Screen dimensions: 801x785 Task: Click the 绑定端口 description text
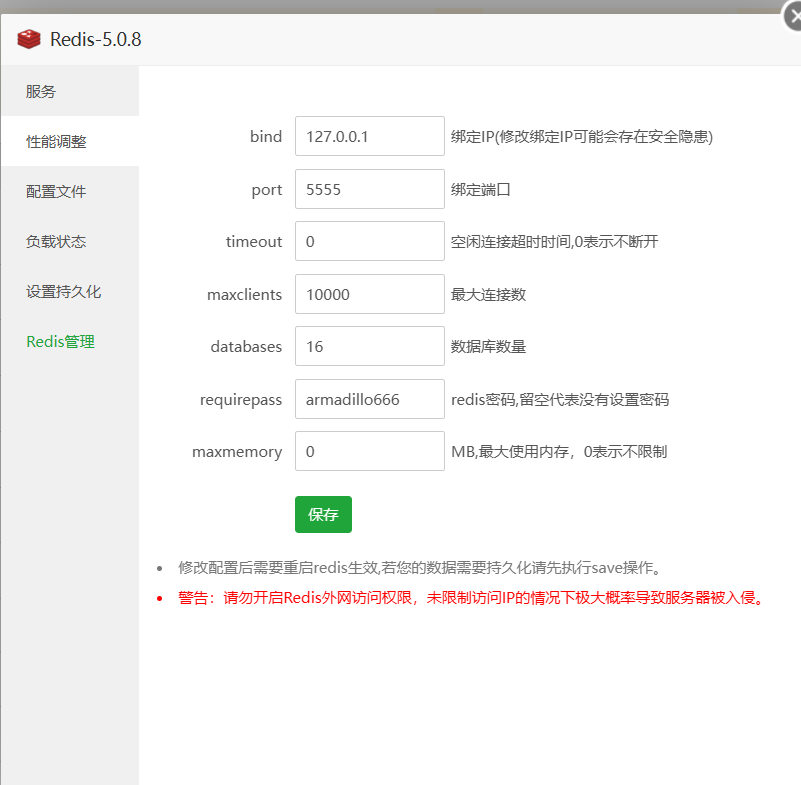pyautogui.click(x=481, y=189)
